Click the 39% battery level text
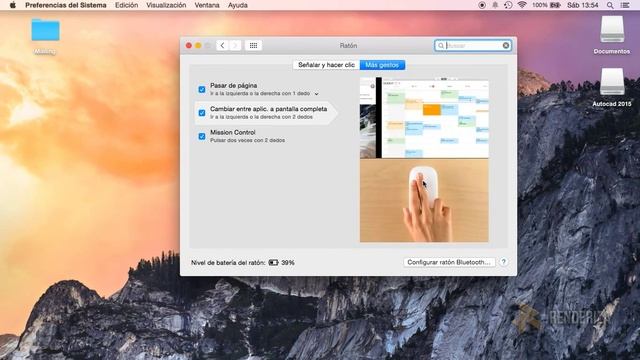The height and width of the screenshot is (360, 640). click(288, 262)
